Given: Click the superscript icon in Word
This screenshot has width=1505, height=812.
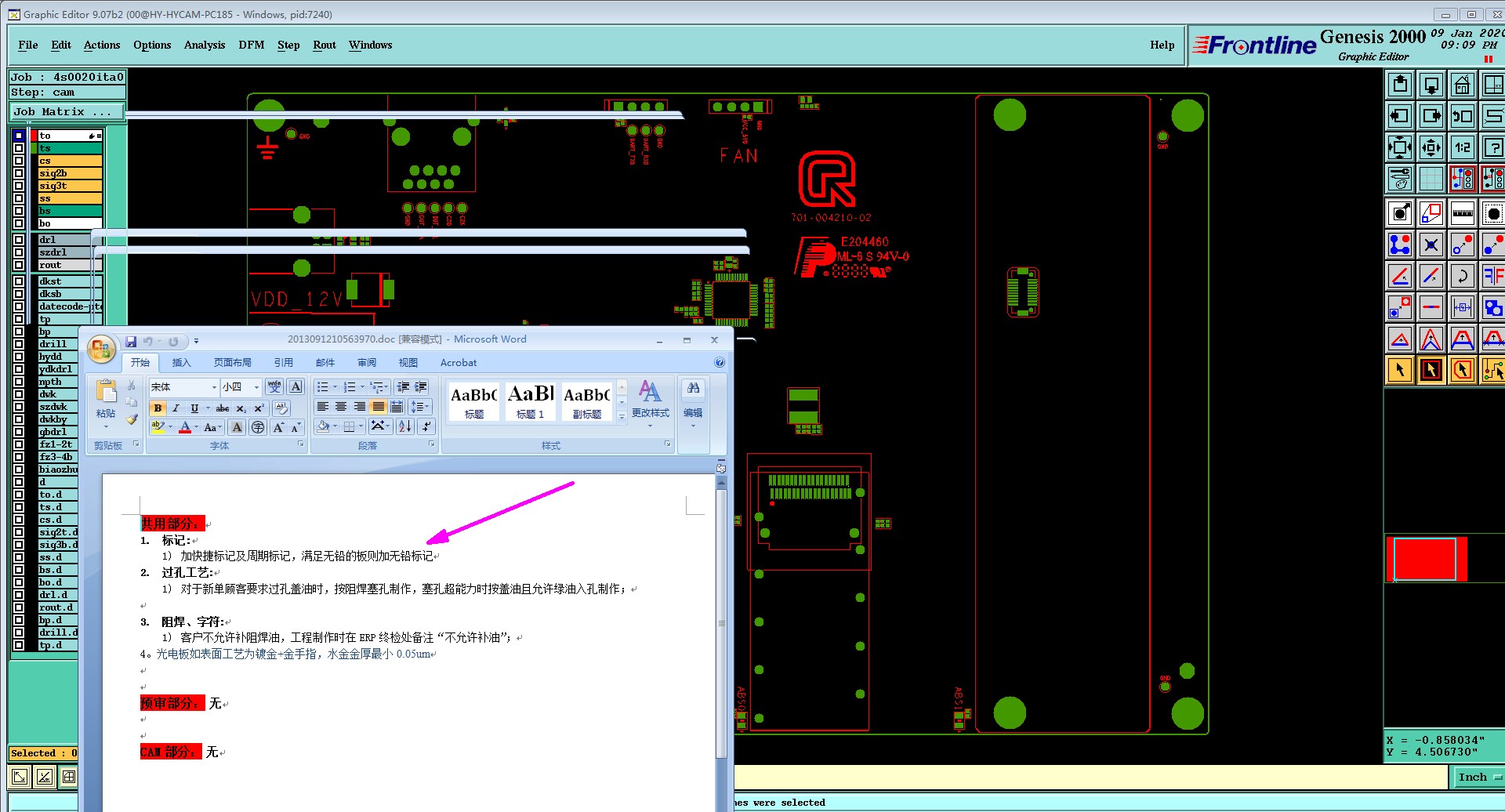Looking at the screenshot, I should coord(258,408).
